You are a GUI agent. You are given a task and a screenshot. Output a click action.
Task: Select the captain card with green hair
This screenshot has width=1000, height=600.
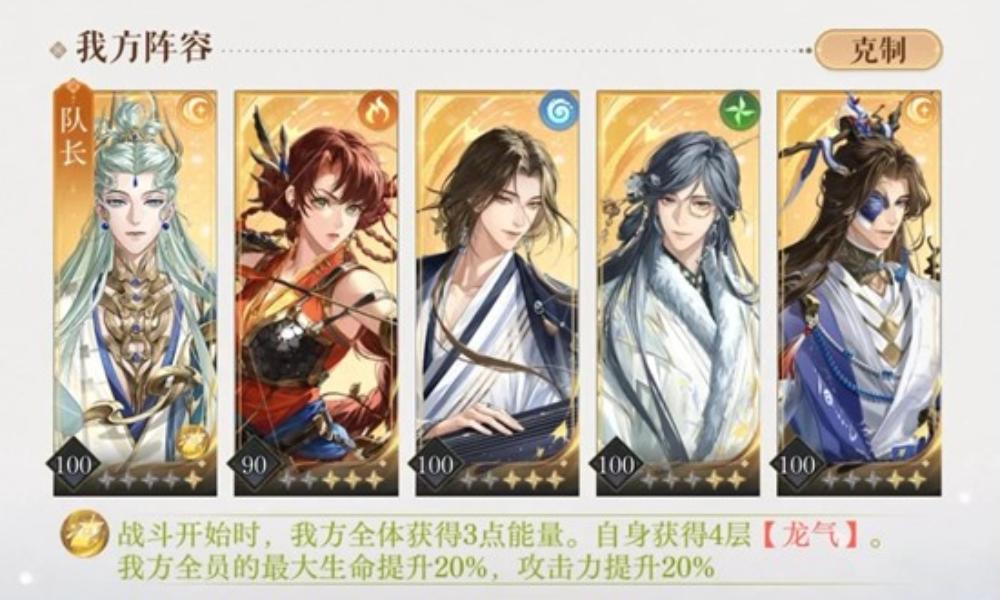(x=135, y=293)
